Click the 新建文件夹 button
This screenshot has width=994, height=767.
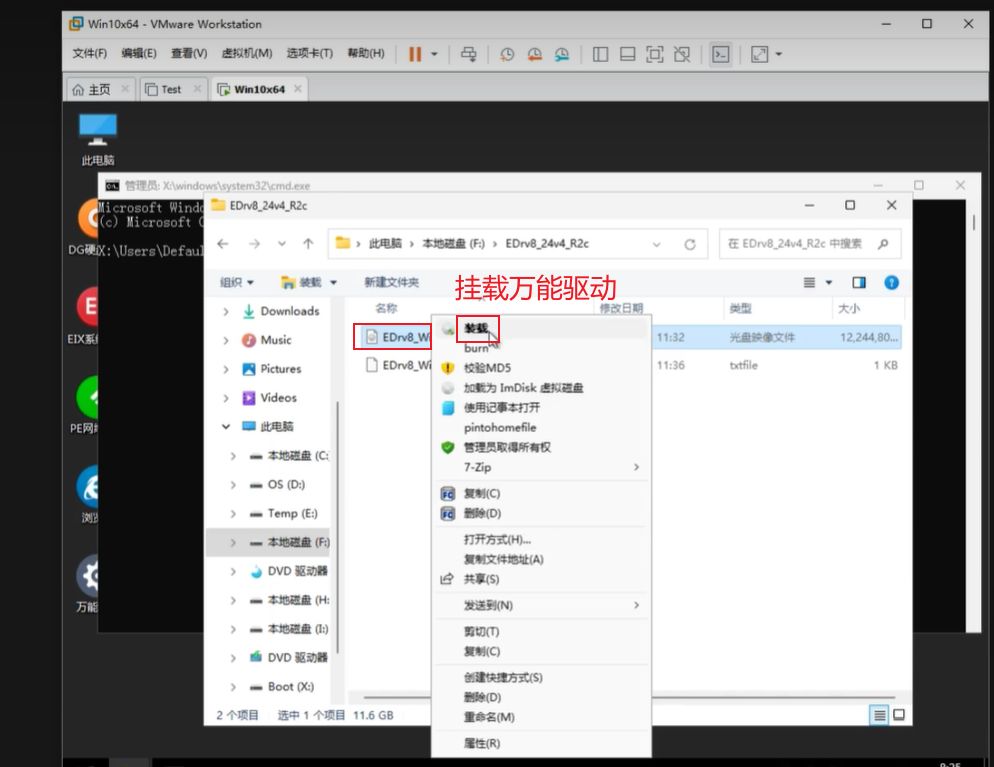(391, 283)
